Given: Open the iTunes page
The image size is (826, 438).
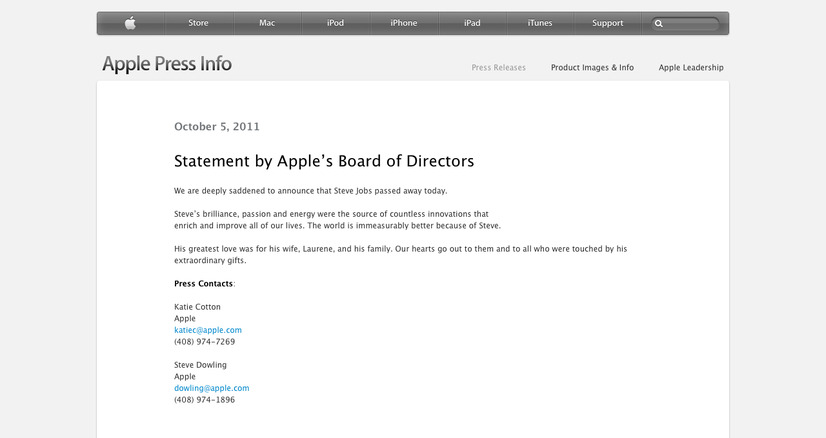Looking at the screenshot, I should tap(540, 23).
